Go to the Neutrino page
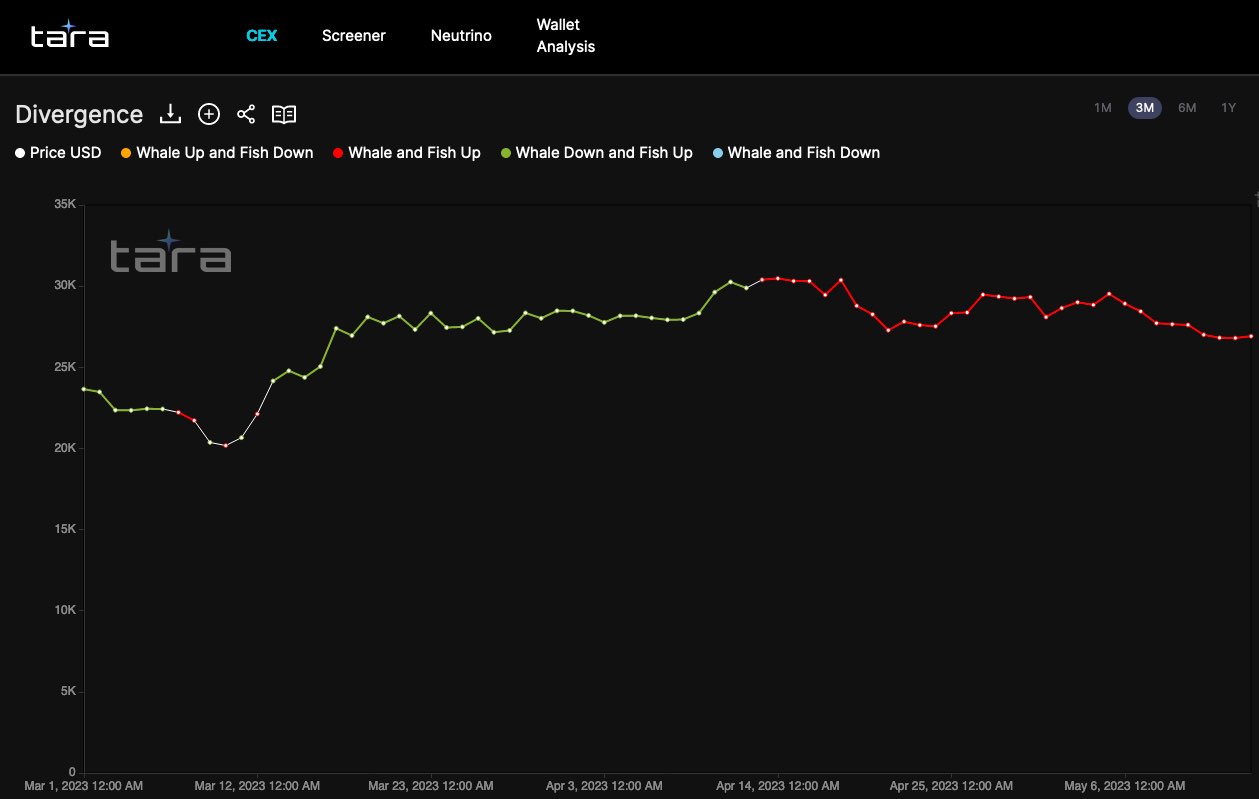 461,36
